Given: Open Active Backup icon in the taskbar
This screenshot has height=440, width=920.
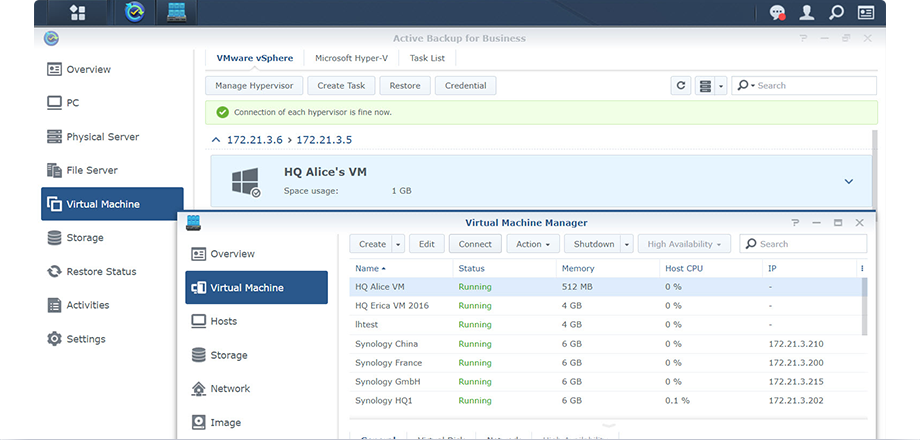Looking at the screenshot, I should pos(134,12).
